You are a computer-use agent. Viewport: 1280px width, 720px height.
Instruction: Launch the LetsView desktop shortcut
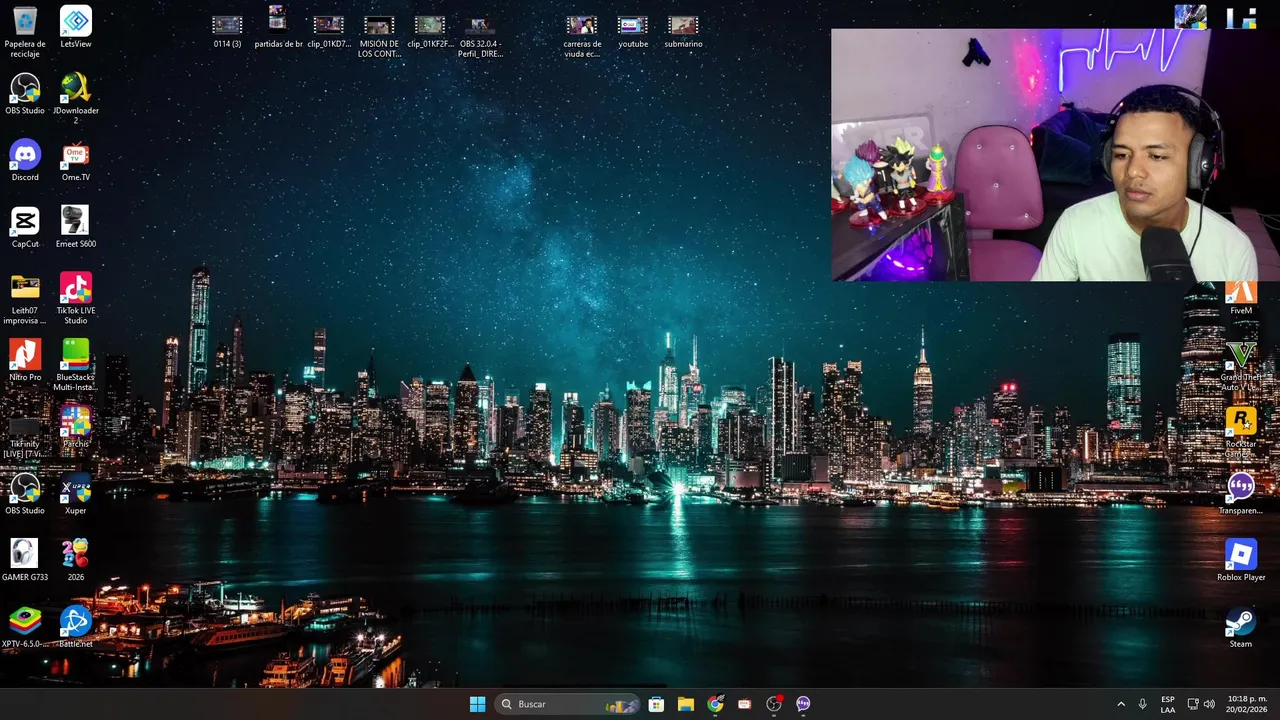click(76, 27)
